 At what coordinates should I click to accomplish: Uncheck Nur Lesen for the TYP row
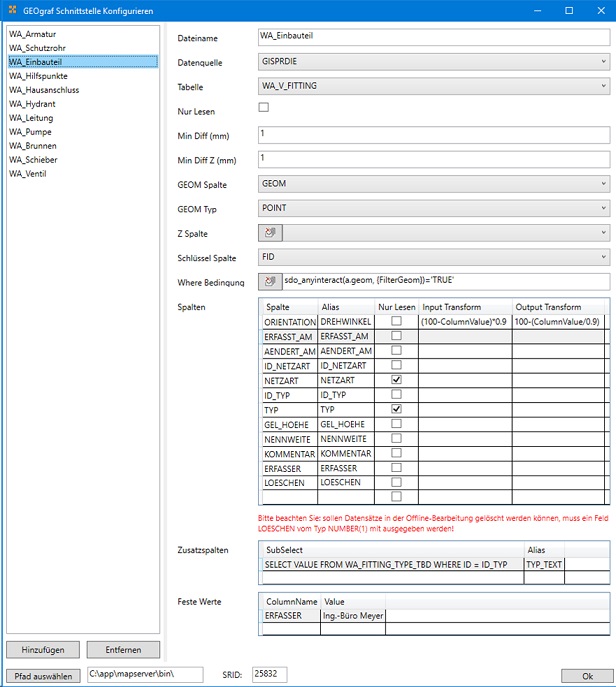pyautogui.click(x=398, y=409)
